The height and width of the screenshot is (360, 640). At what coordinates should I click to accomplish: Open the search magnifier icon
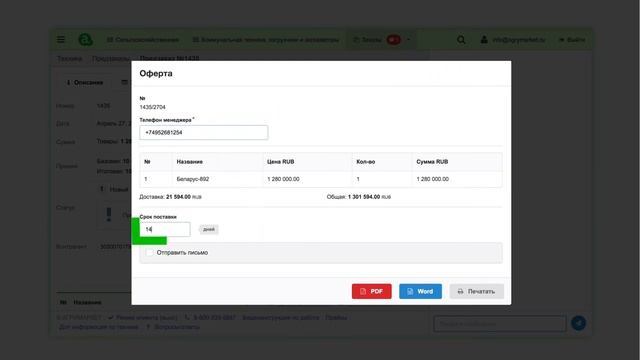click(x=461, y=40)
